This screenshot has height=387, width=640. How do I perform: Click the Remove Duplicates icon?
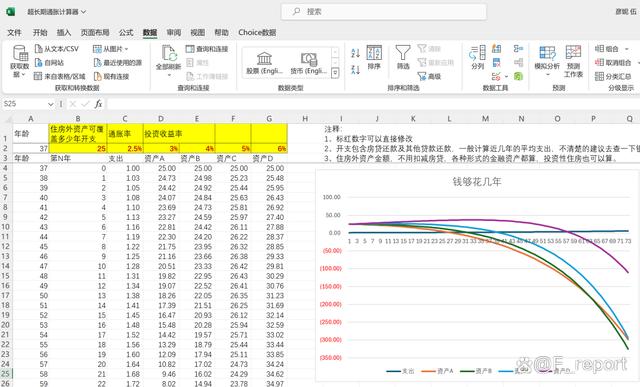coord(497,62)
